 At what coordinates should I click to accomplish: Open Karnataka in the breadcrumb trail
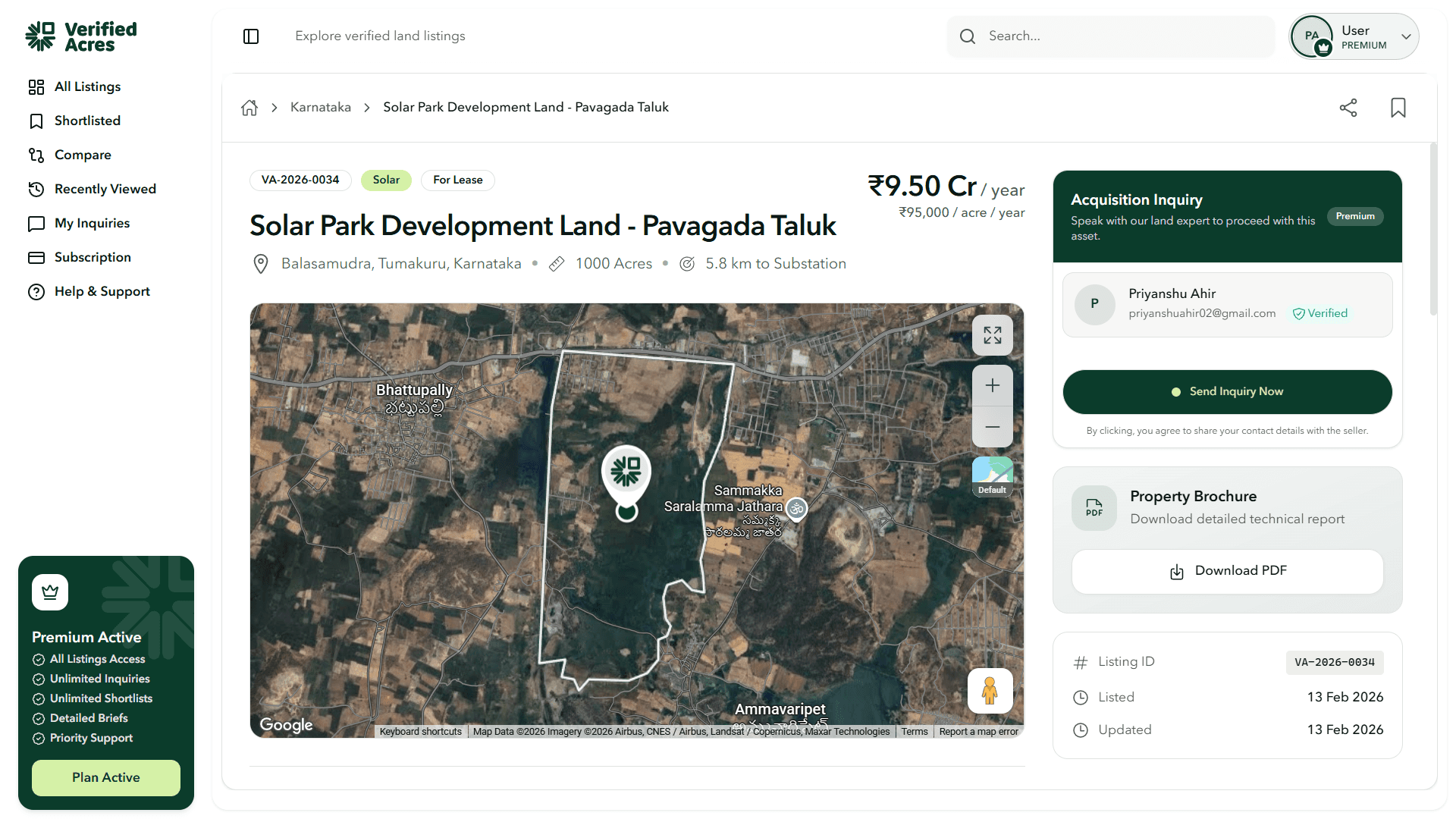click(321, 108)
